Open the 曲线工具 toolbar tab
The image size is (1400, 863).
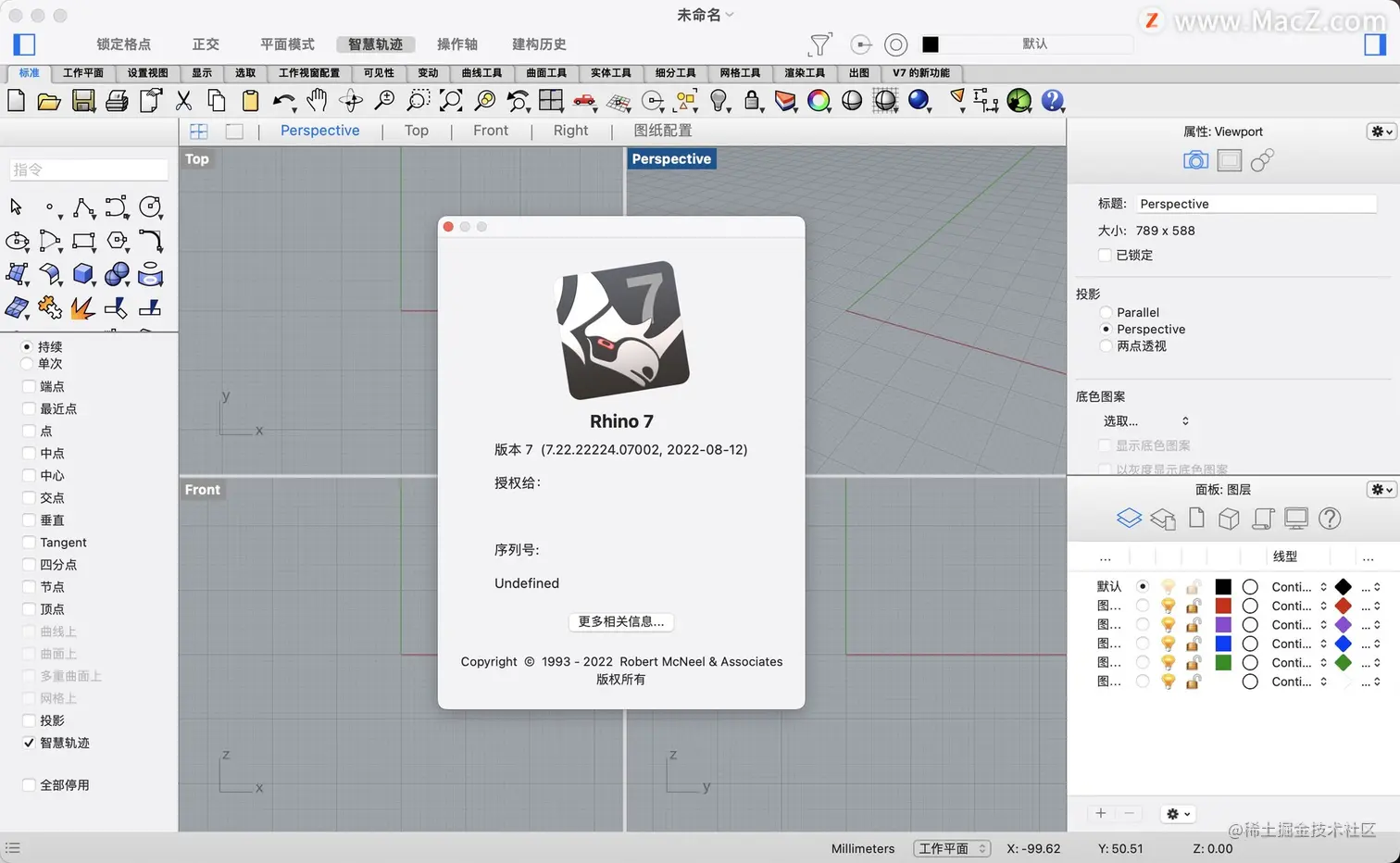tap(481, 73)
